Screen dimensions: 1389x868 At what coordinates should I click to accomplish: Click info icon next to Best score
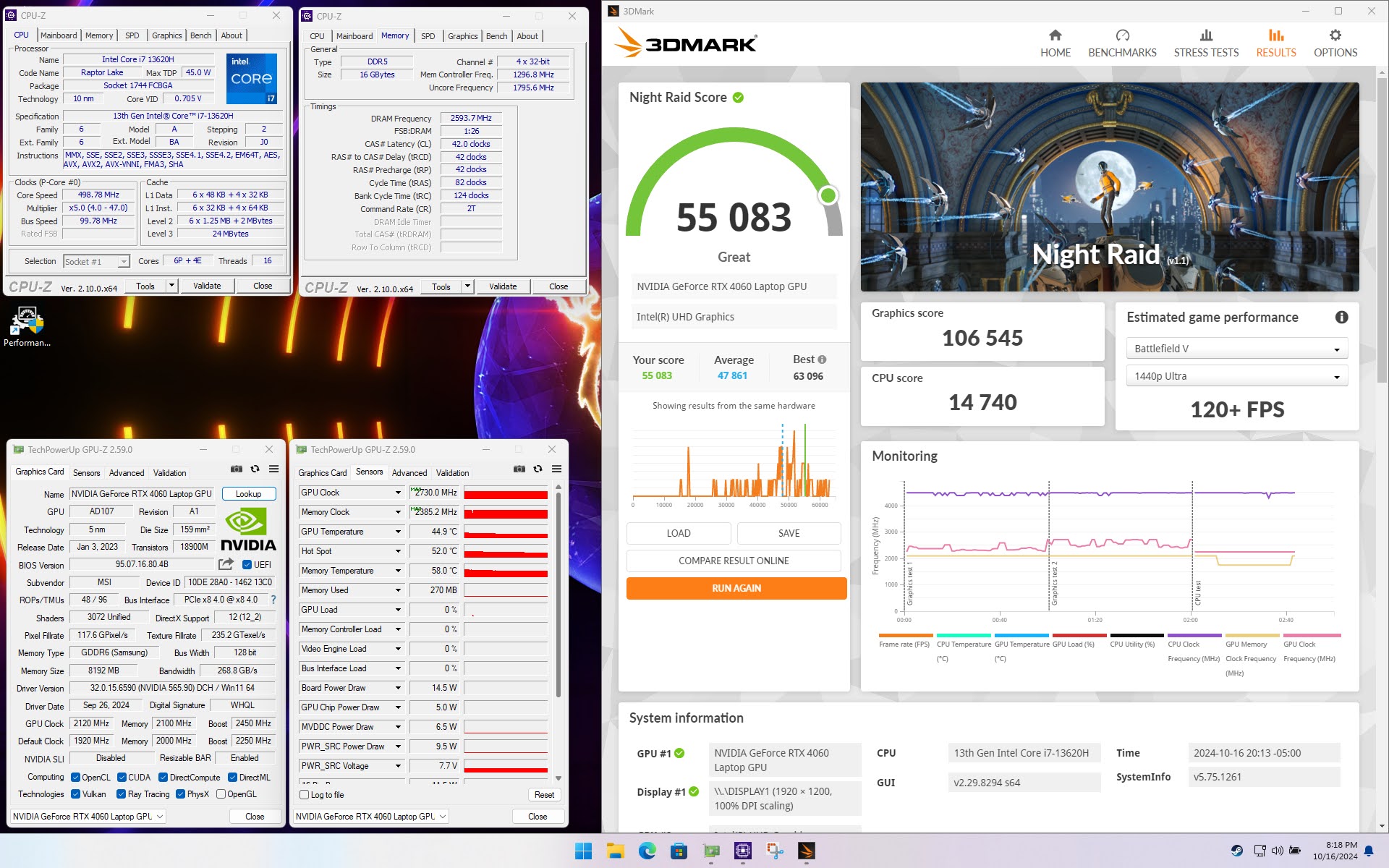pyautogui.click(x=822, y=359)
